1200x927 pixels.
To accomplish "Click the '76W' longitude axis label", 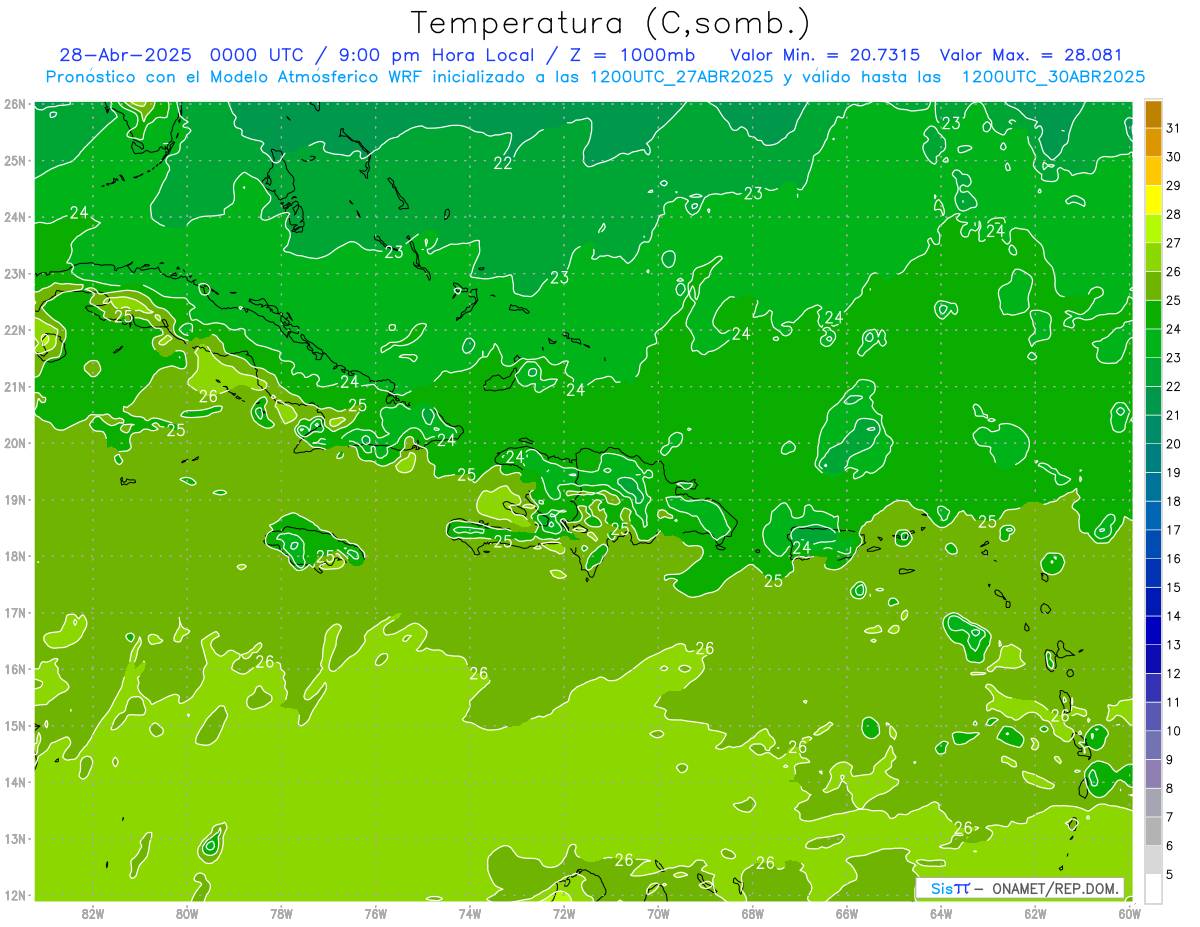I will click(x=375, y=914).
